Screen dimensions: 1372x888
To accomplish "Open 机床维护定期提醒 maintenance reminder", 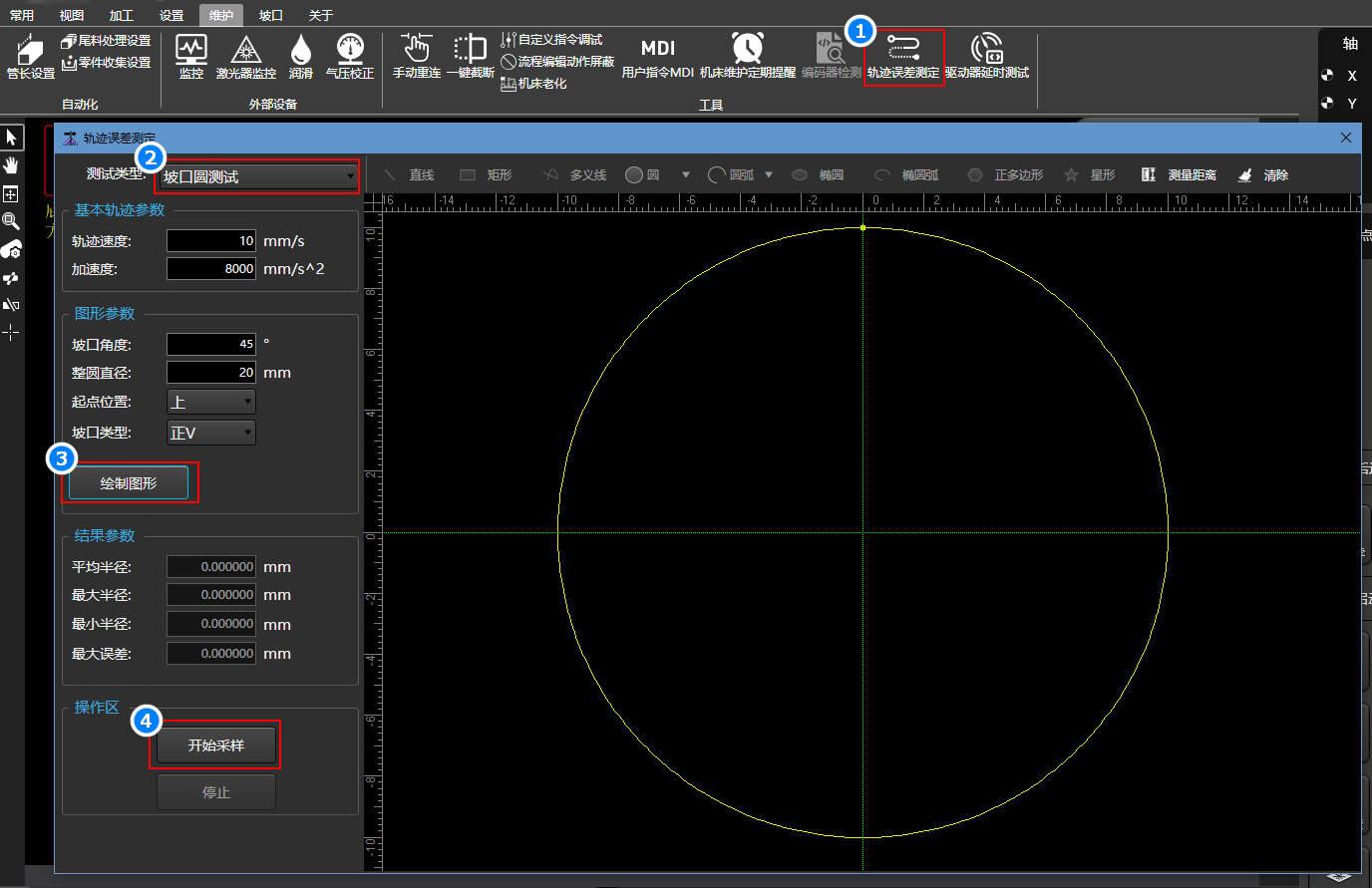I will [x=748, y=57].
